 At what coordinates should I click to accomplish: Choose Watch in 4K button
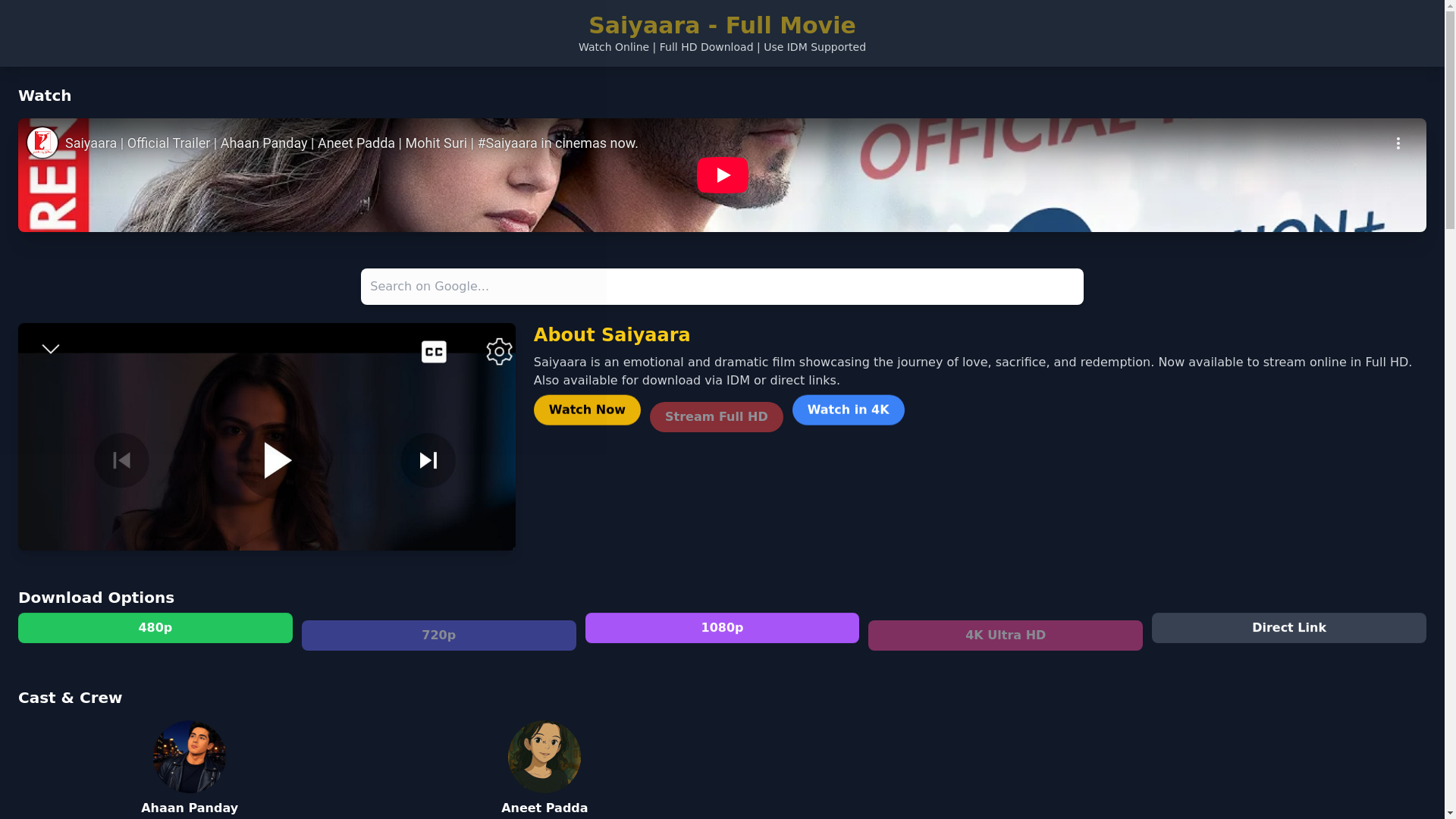tap(848, 409)
